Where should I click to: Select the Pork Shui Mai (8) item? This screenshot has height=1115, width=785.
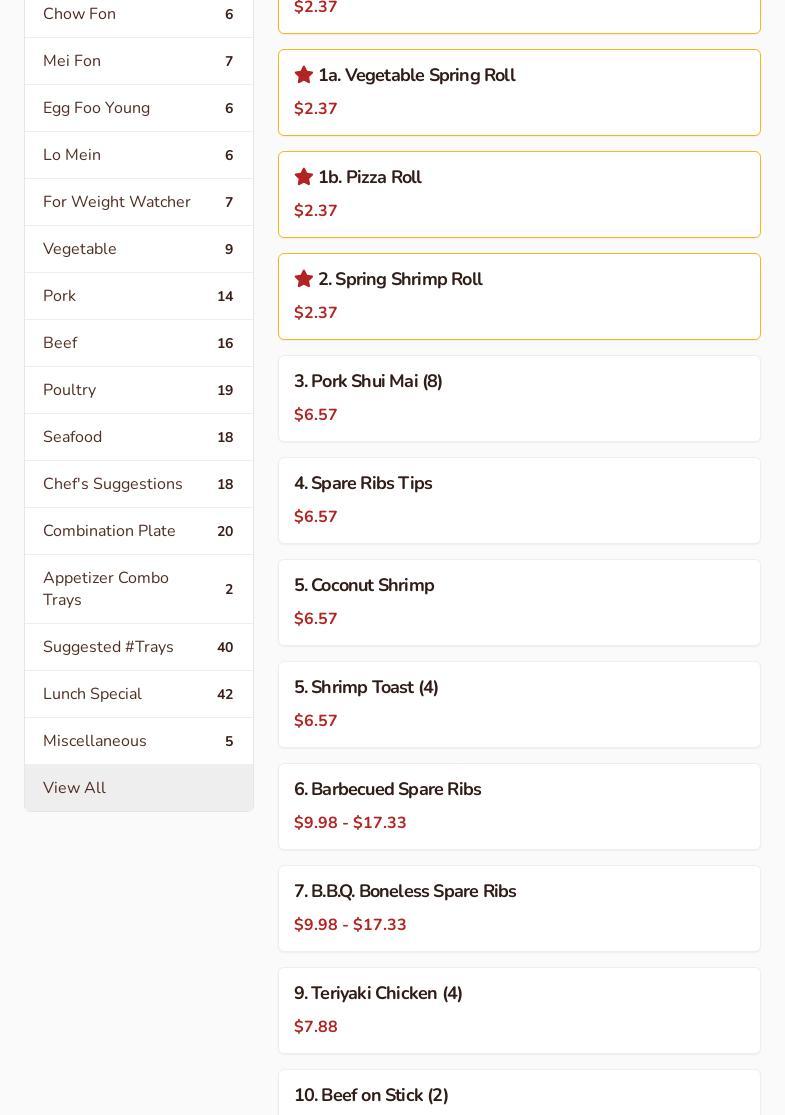(x=519, y=398)
